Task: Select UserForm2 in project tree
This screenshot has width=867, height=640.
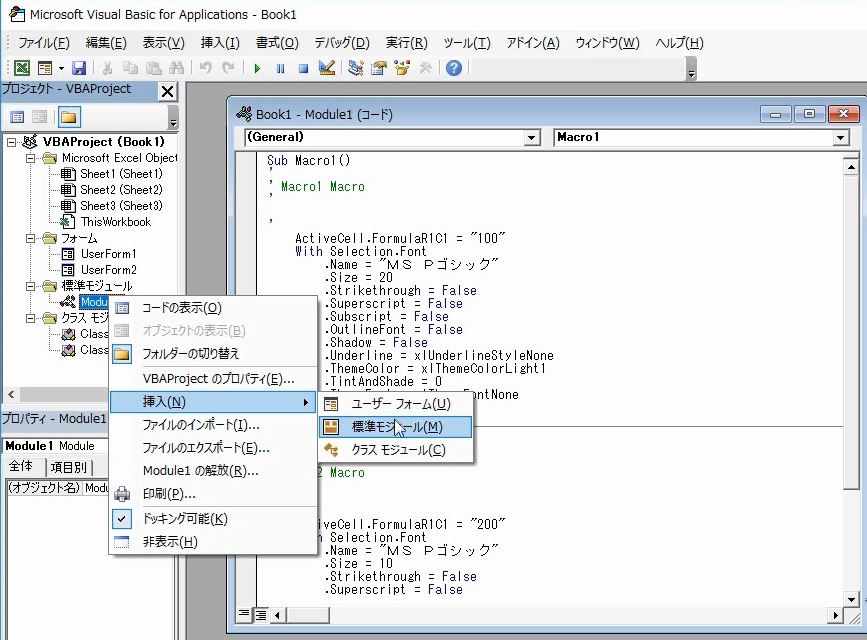Action: (x=108, y=270)
